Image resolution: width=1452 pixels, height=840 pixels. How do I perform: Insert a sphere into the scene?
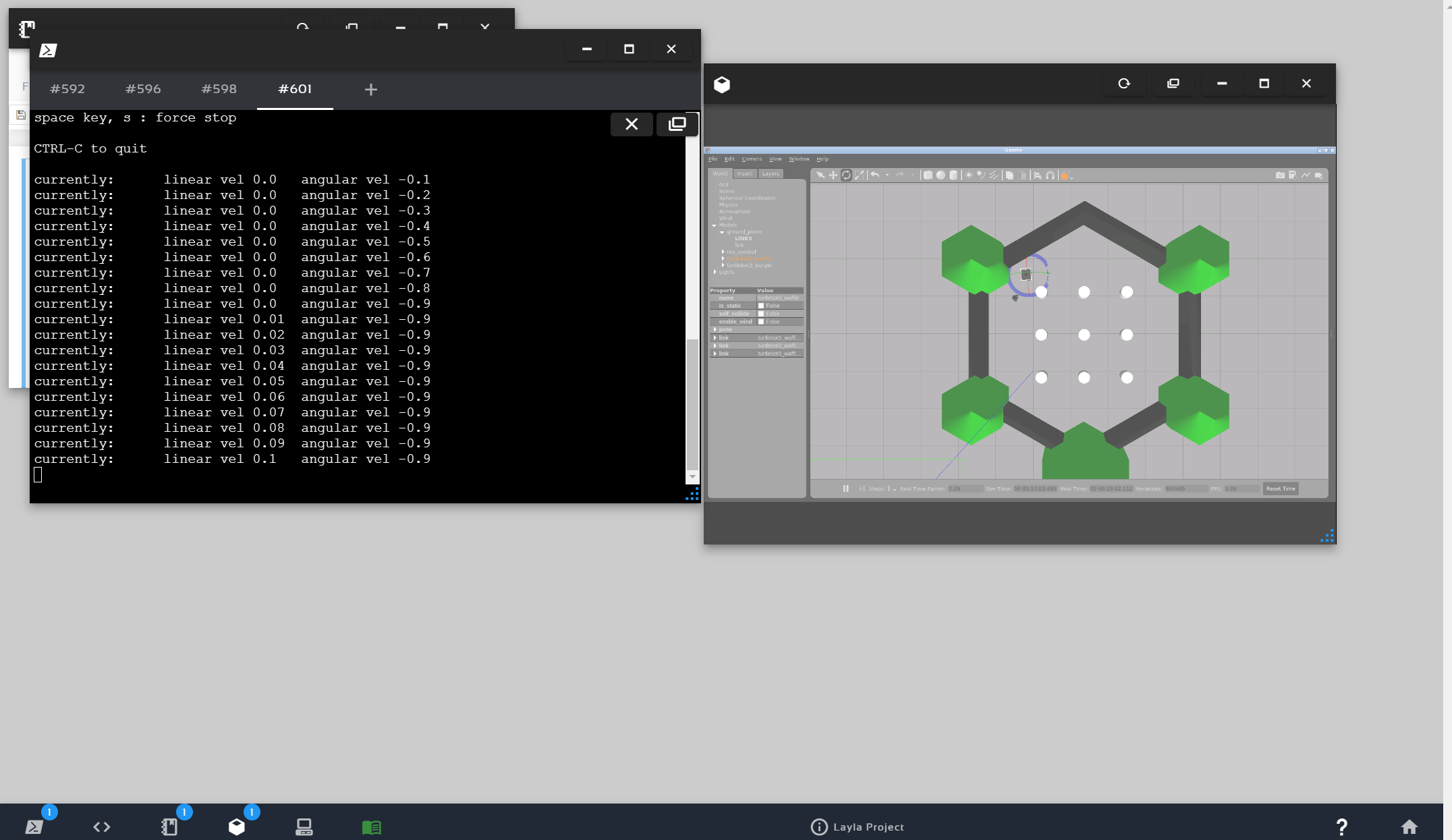[942, 175]
